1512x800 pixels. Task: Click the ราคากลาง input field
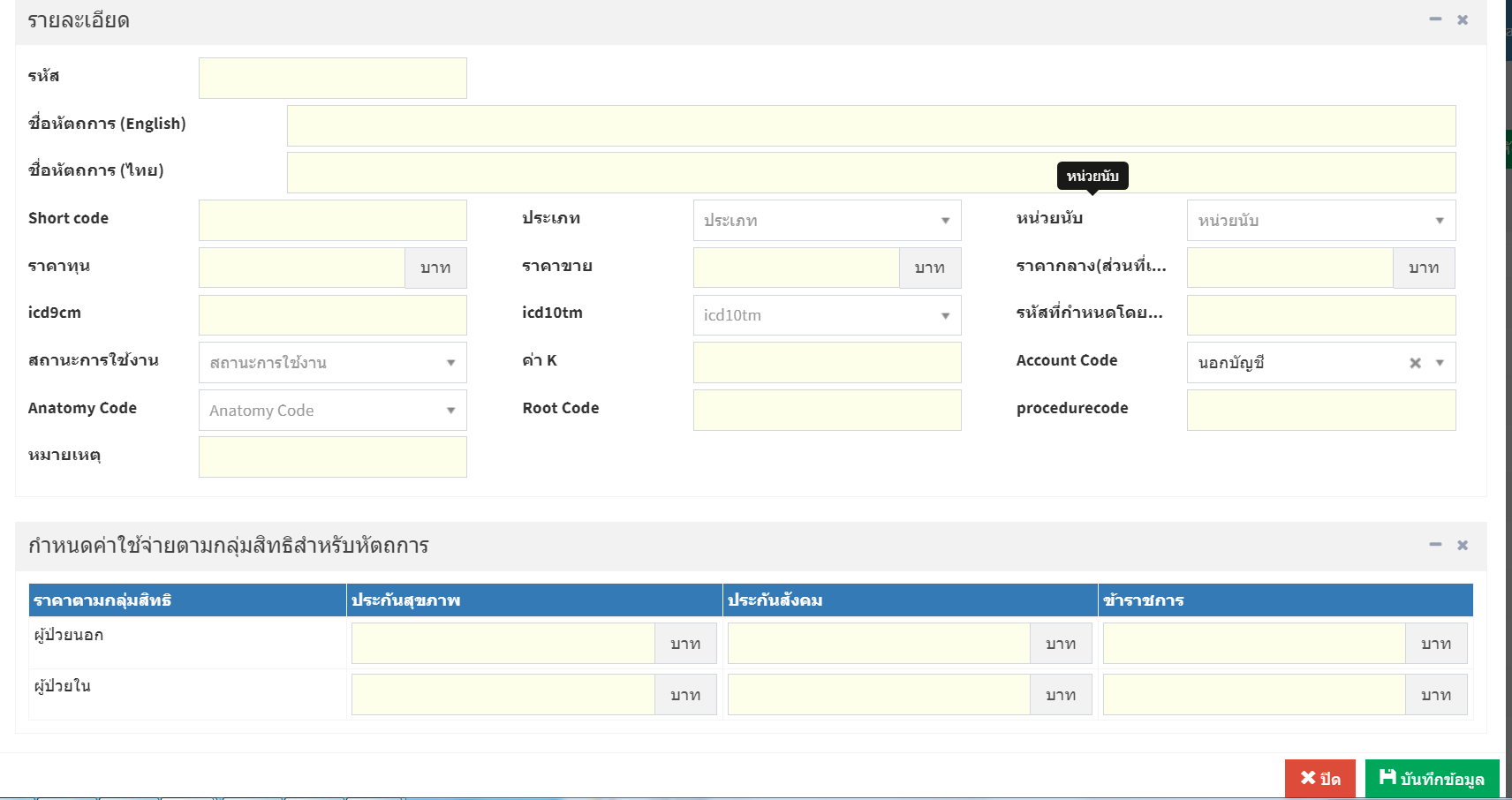(x=1290, y=268)
